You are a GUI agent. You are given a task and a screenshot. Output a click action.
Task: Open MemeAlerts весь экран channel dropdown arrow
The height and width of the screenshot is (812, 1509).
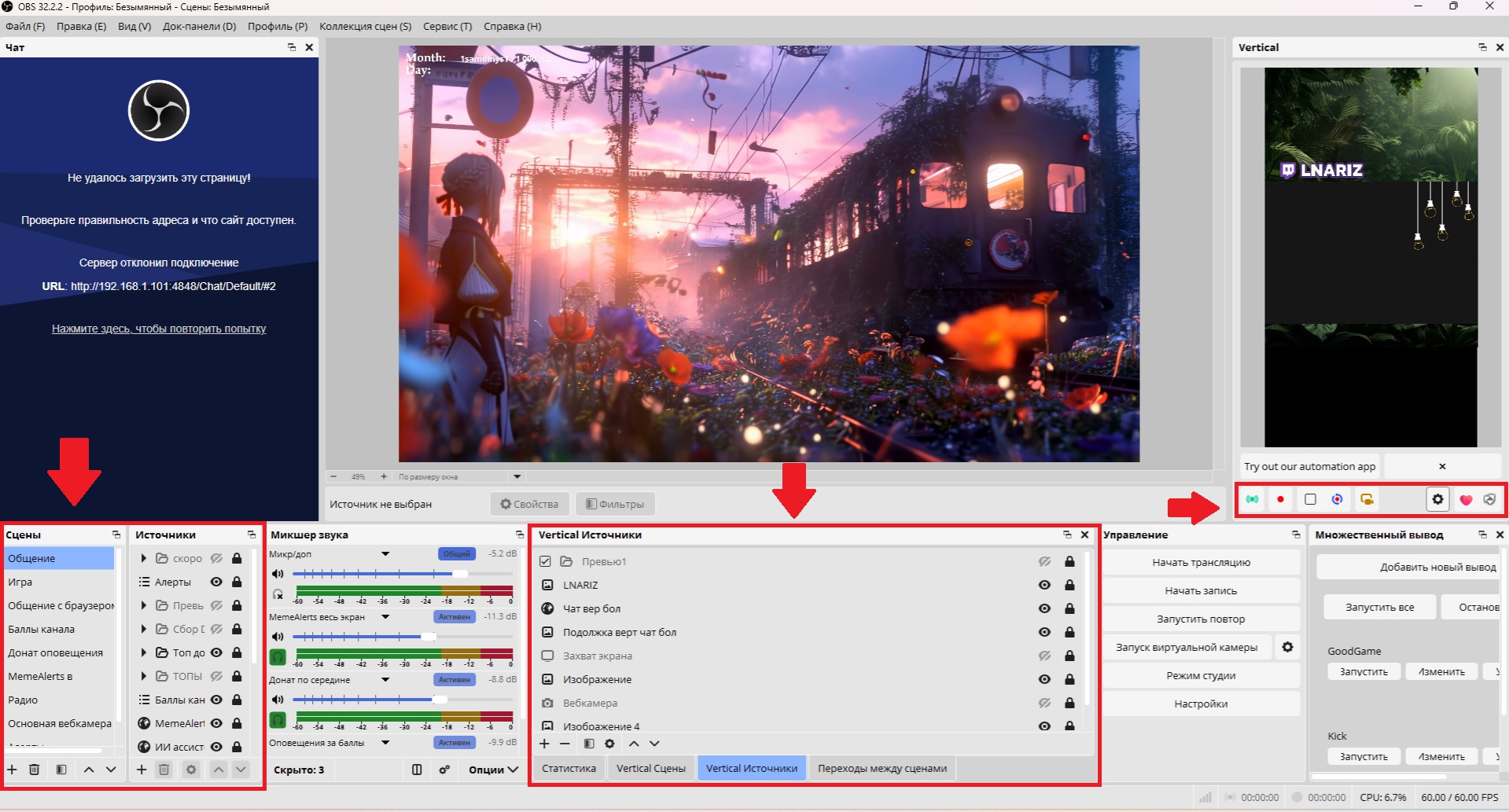coord(385,617)
